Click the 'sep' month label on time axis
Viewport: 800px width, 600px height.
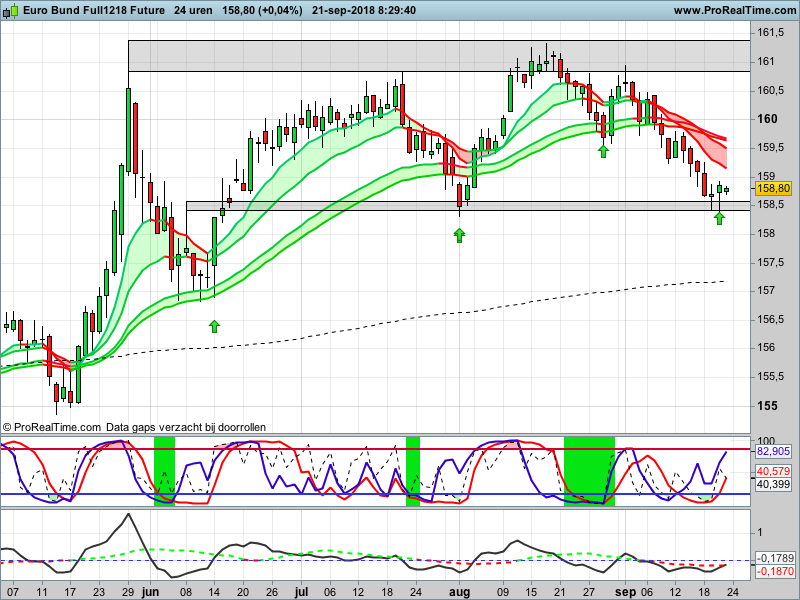pos(626,592)
